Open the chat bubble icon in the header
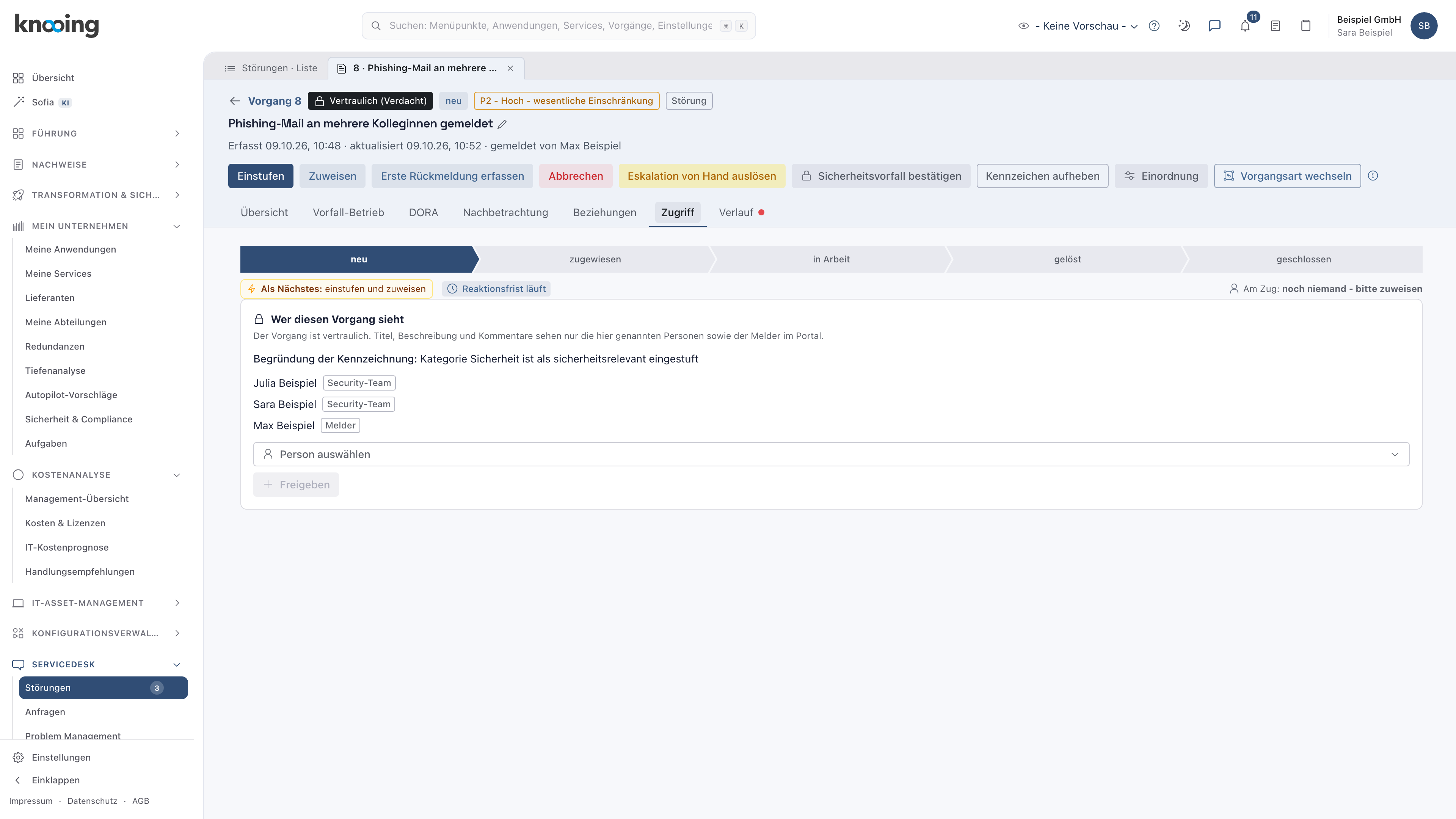The height and width of the screenshot is (819, 1456). [x=1214, y=26]
